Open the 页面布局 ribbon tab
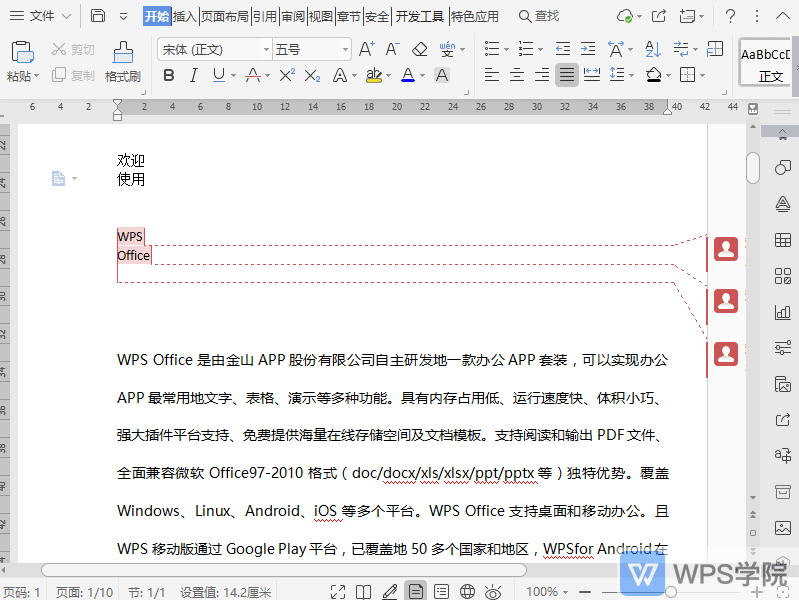The image size is (799, 600). point(224,16)
